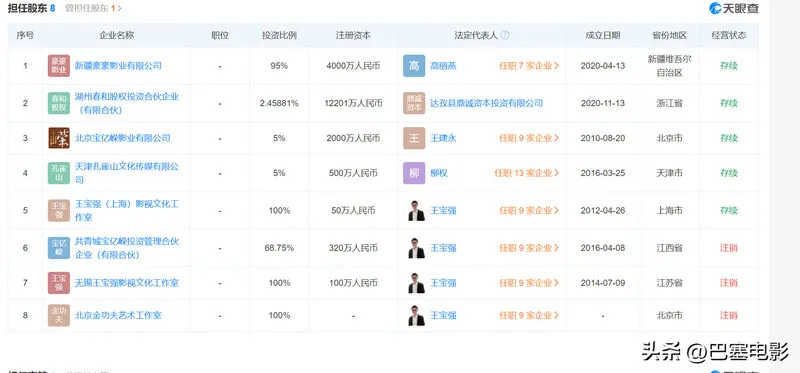Click the help icon beside 法定代表人
Viewport: 800px width, 373px height.
pos(505,35)
